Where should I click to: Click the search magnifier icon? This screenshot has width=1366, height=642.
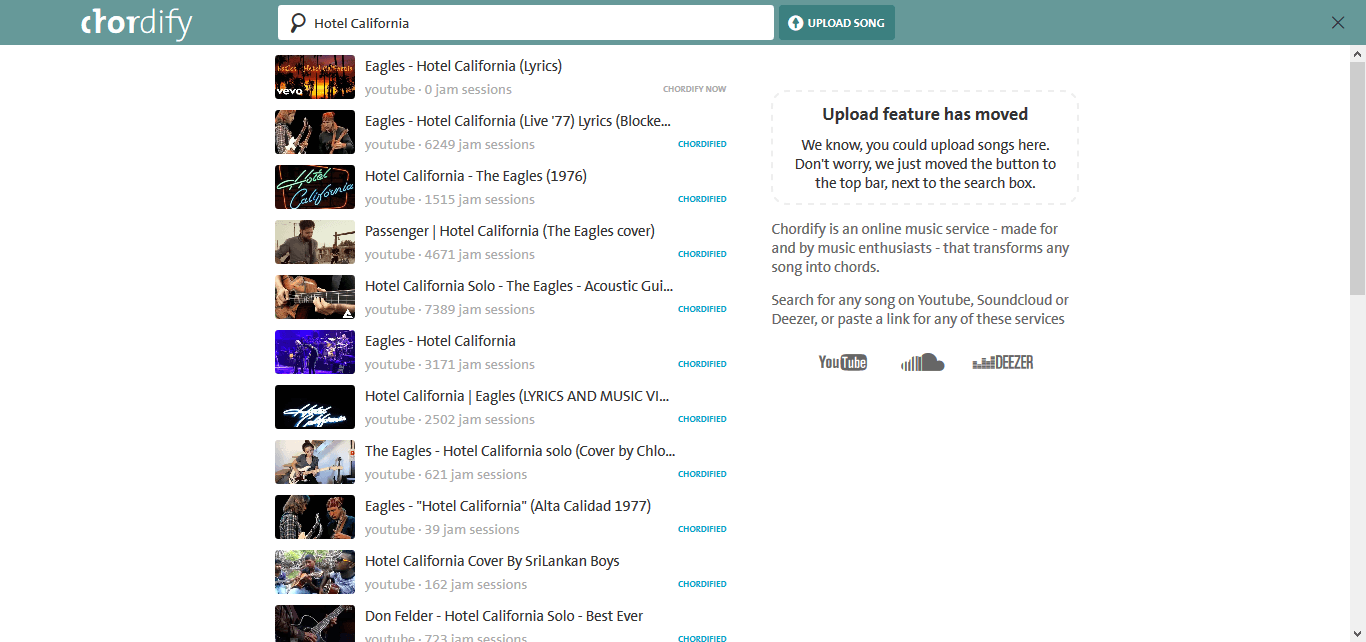click(x=297, y=22)
